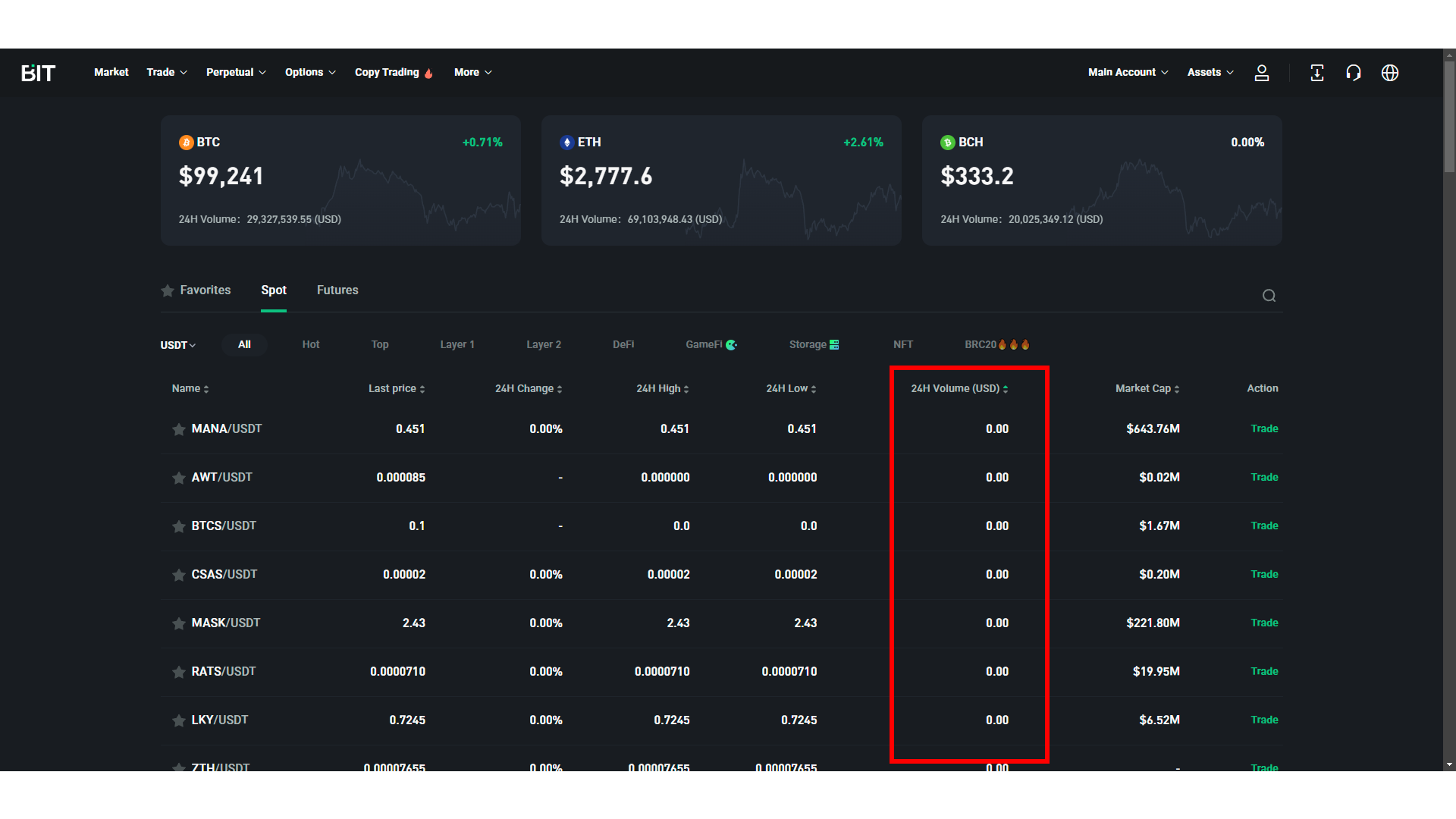Filter by Layer 1 category
The height and width of the screenshot is (819, 1456).
[457, 344]
